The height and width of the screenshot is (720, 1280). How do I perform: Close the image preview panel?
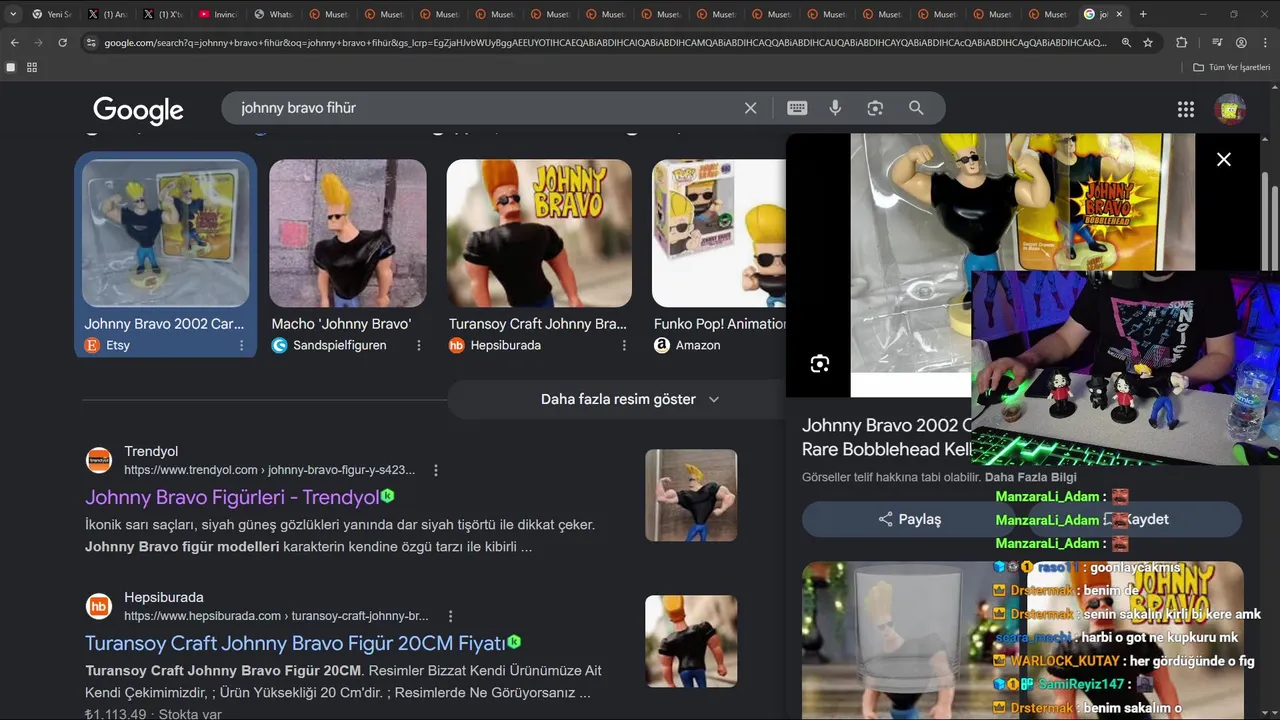click(1223, 159)
